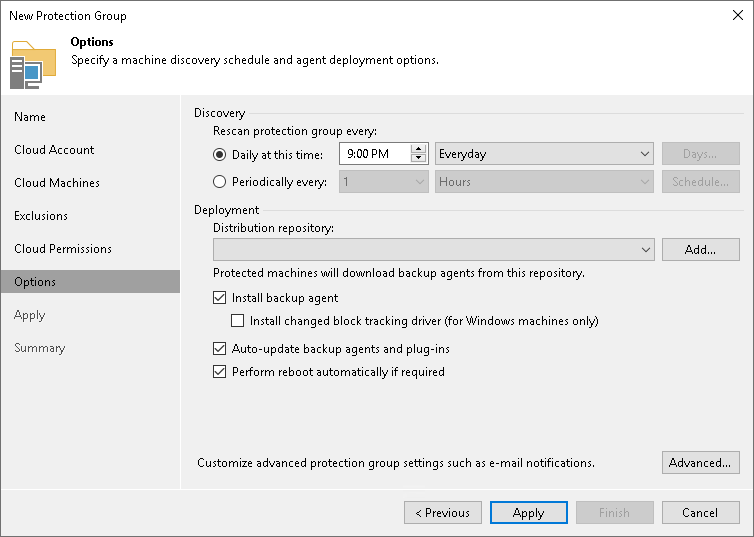
Task: Open the Distribution repository dropdown
Action: [434, 250]
